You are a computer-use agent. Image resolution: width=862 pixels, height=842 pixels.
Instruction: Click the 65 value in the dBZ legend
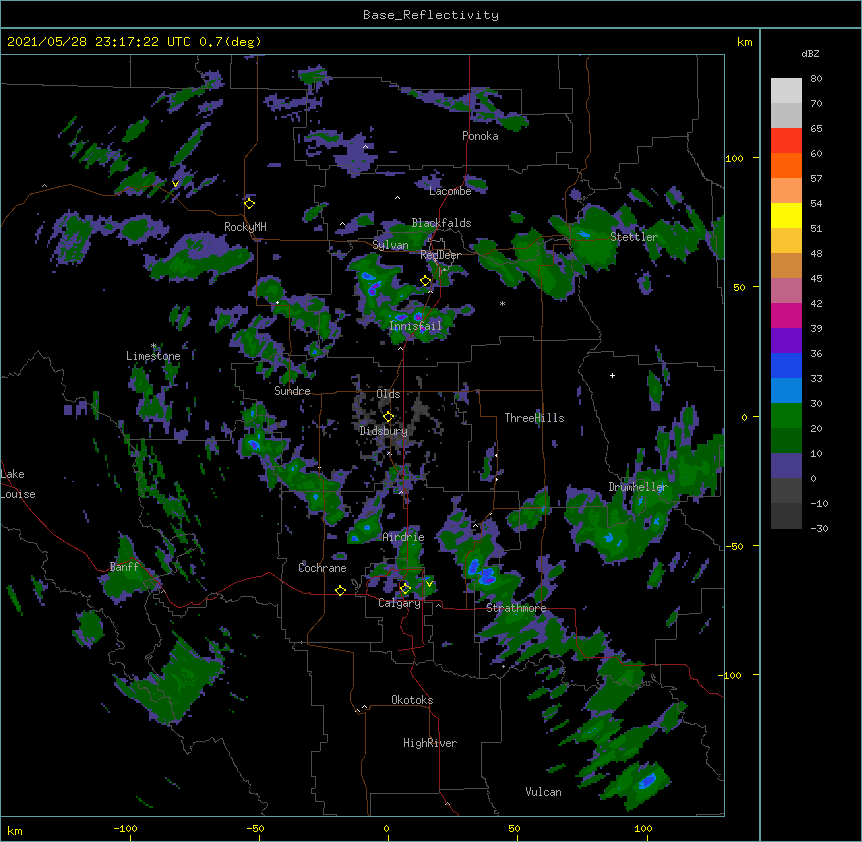point(816,129)
